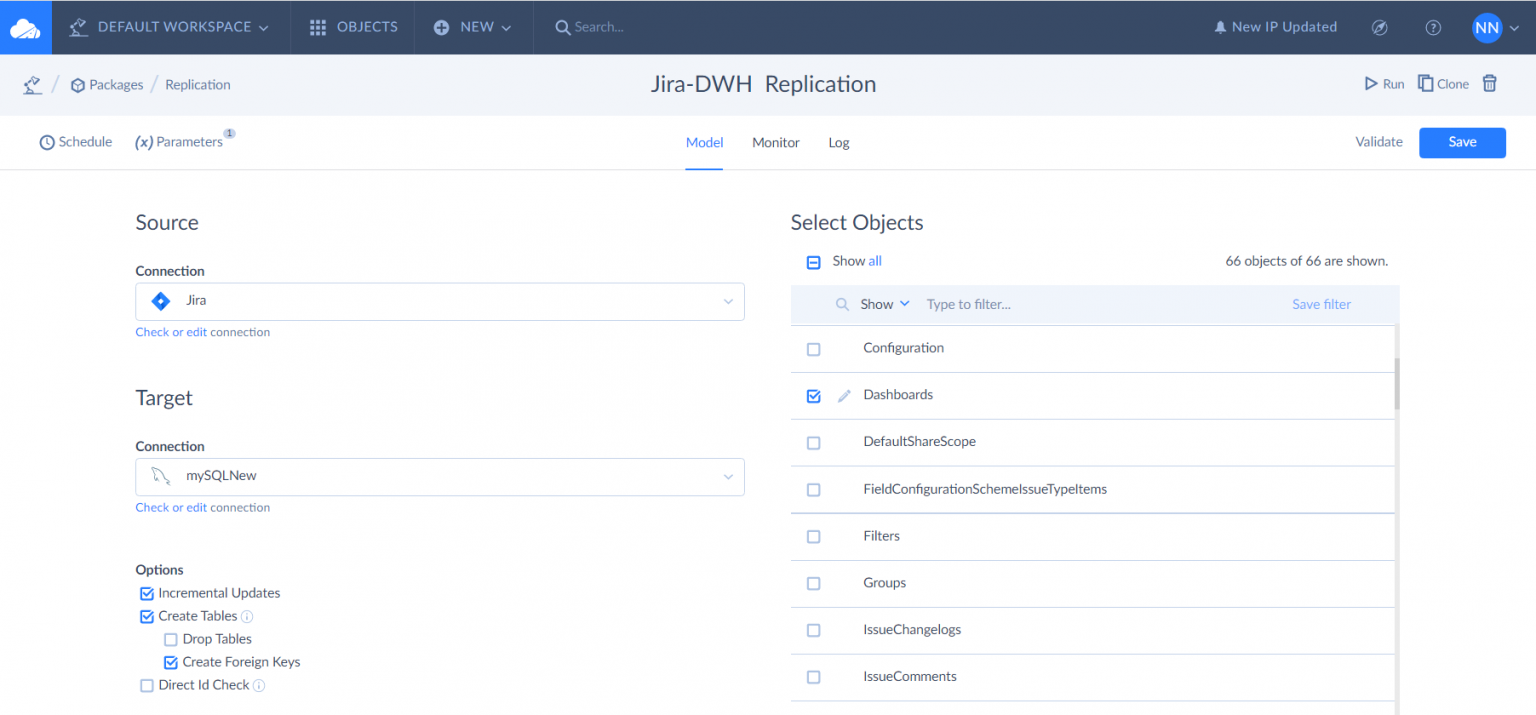Viewport: 1536px width, 715px height.
Task: Click the blue Save button
Action: (x=1461, y=142)
